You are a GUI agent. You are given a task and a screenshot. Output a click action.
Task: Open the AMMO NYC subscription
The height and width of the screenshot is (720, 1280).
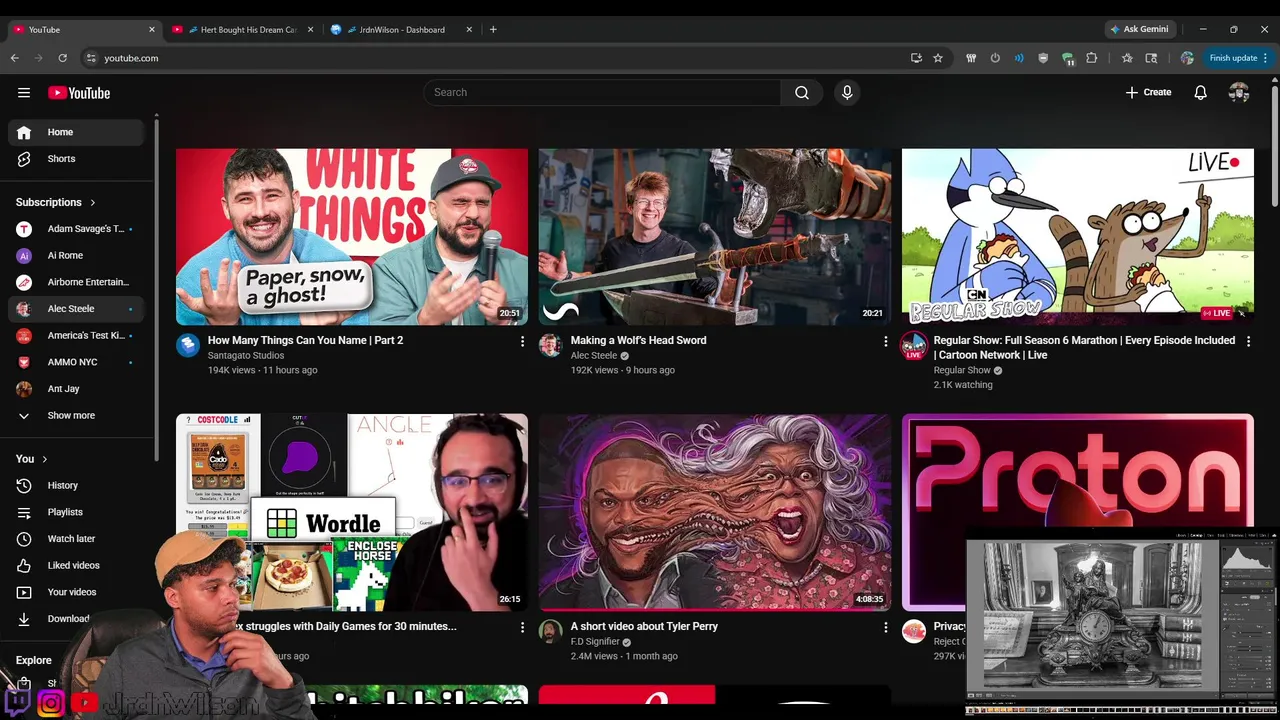pyautogui.click(x=76, y=362)
